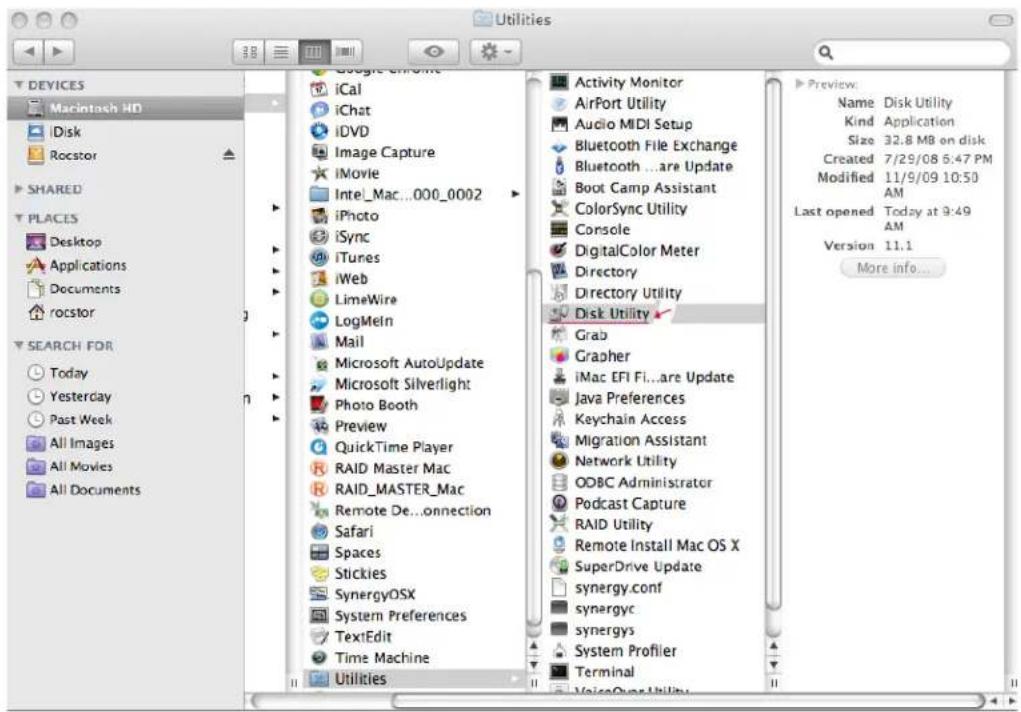Select iTunes in Applications list
1021x712 pixels.
[x=344, y=257]
